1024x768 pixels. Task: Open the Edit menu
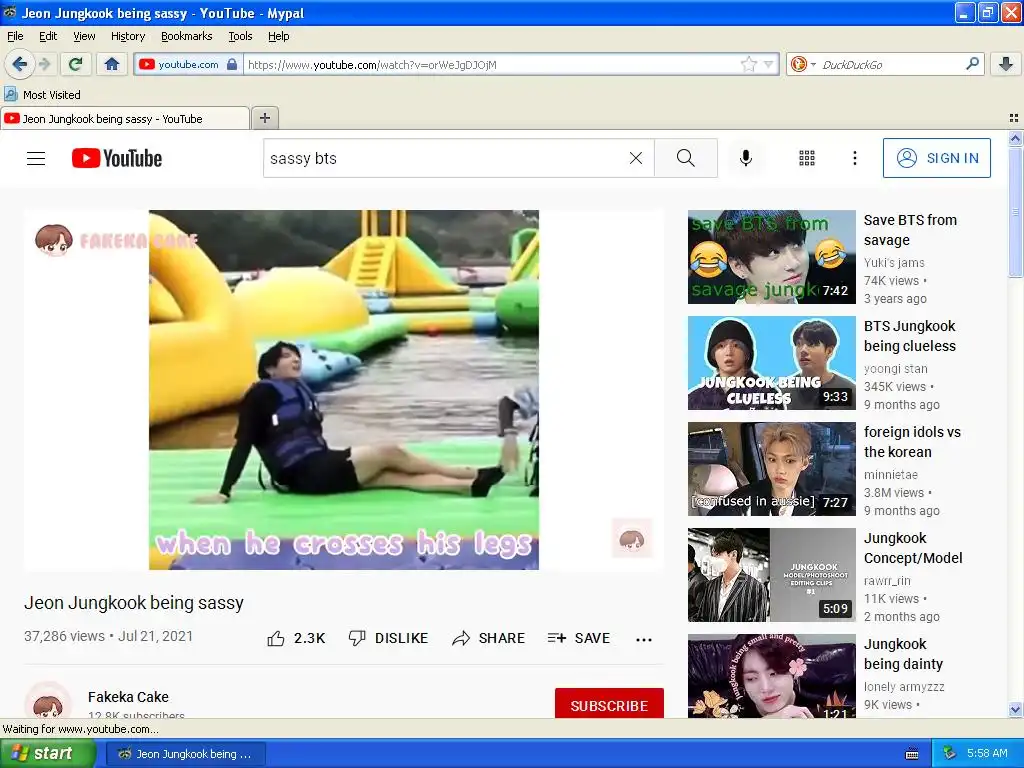pos(48,36)
